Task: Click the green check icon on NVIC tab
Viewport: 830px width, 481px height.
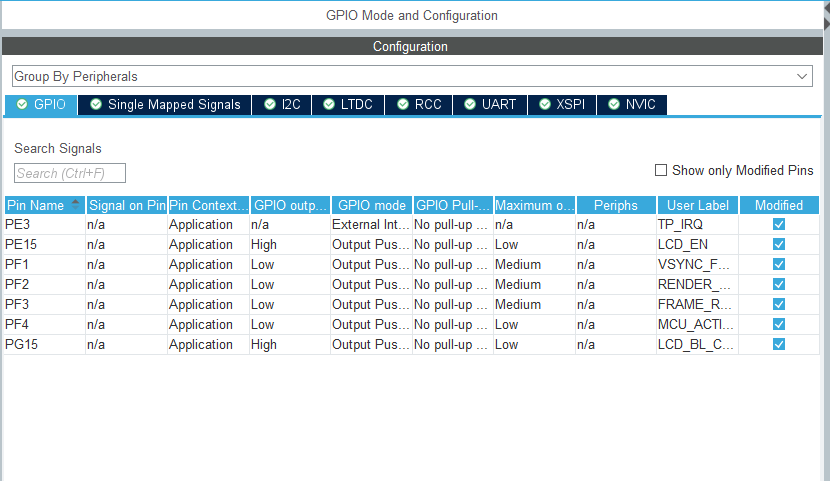Action: 614,104
